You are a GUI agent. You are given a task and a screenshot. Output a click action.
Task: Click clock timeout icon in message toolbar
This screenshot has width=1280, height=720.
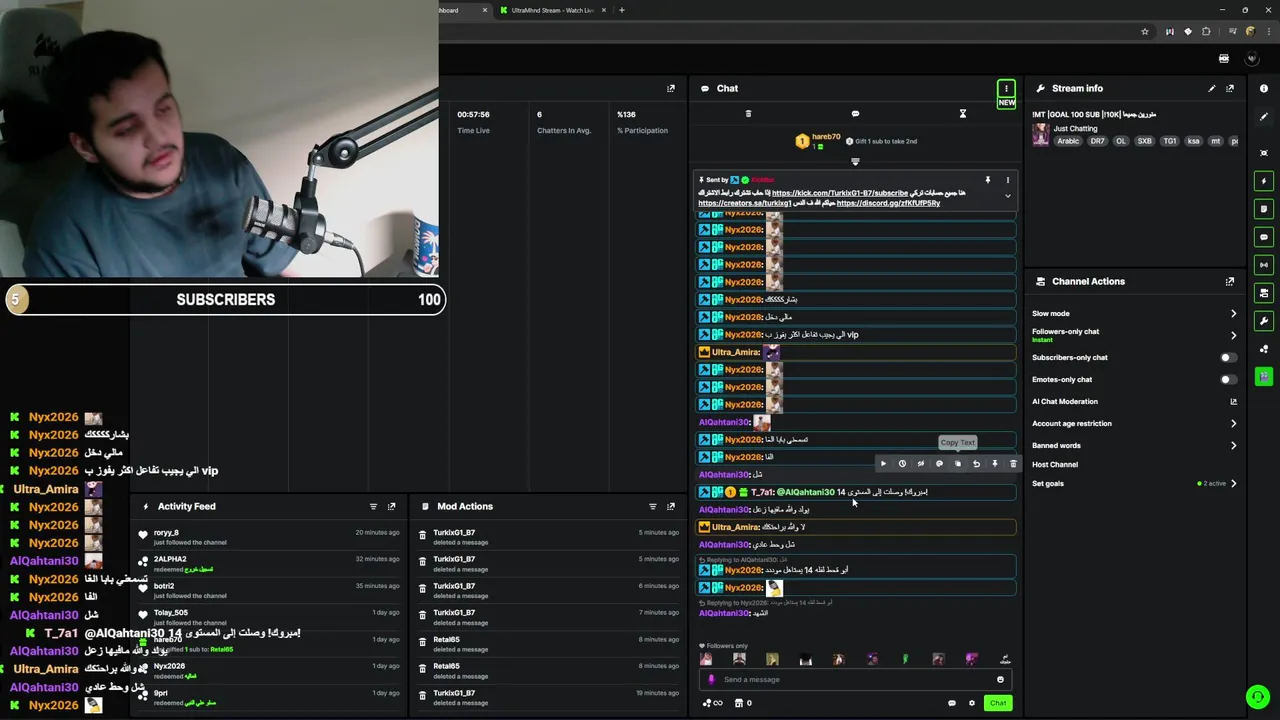[902, 464]
